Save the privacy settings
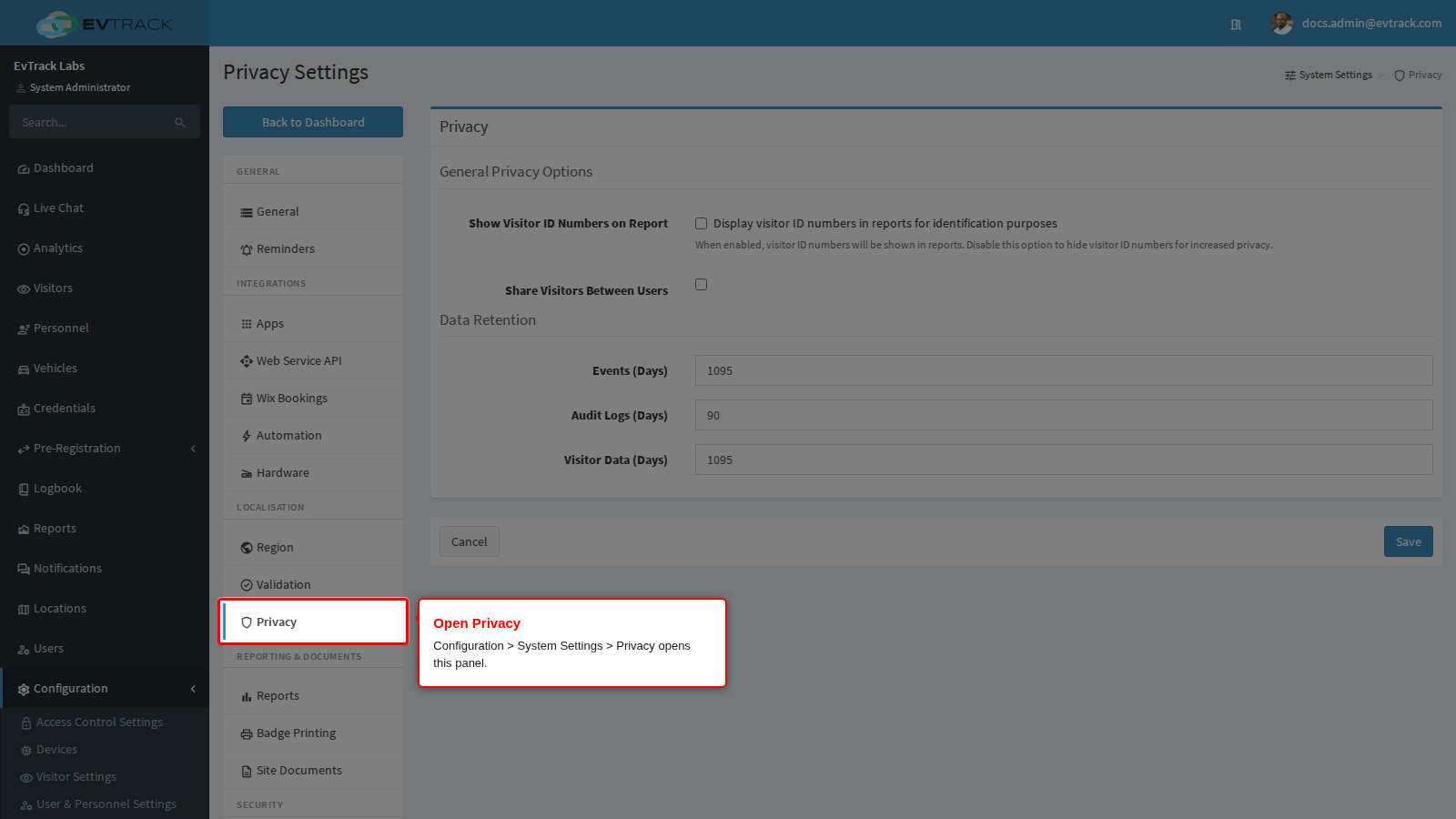 [x=1409, y=541]
